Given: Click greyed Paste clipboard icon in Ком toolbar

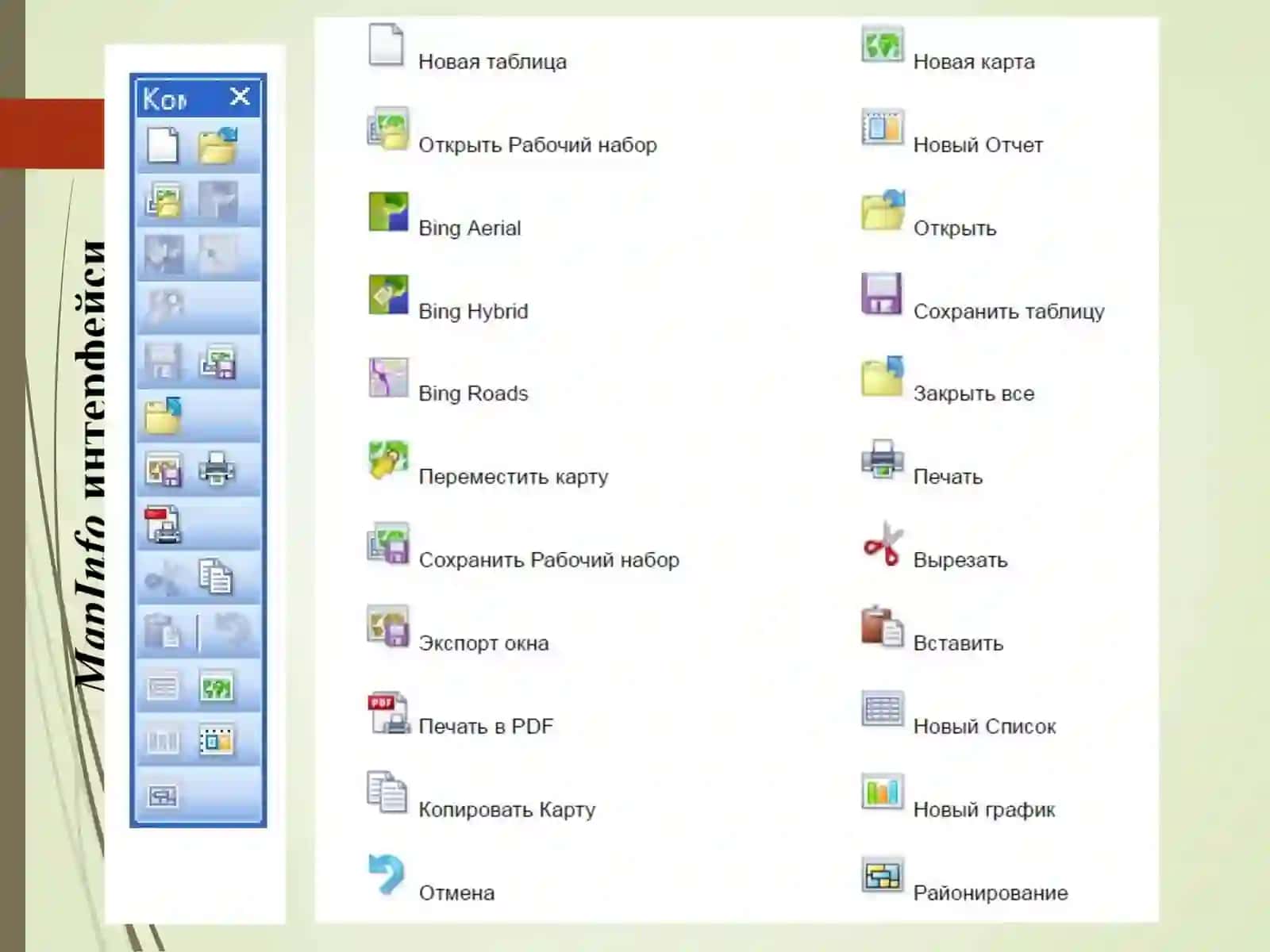Looking at the screenshot, I should point(164,631).
